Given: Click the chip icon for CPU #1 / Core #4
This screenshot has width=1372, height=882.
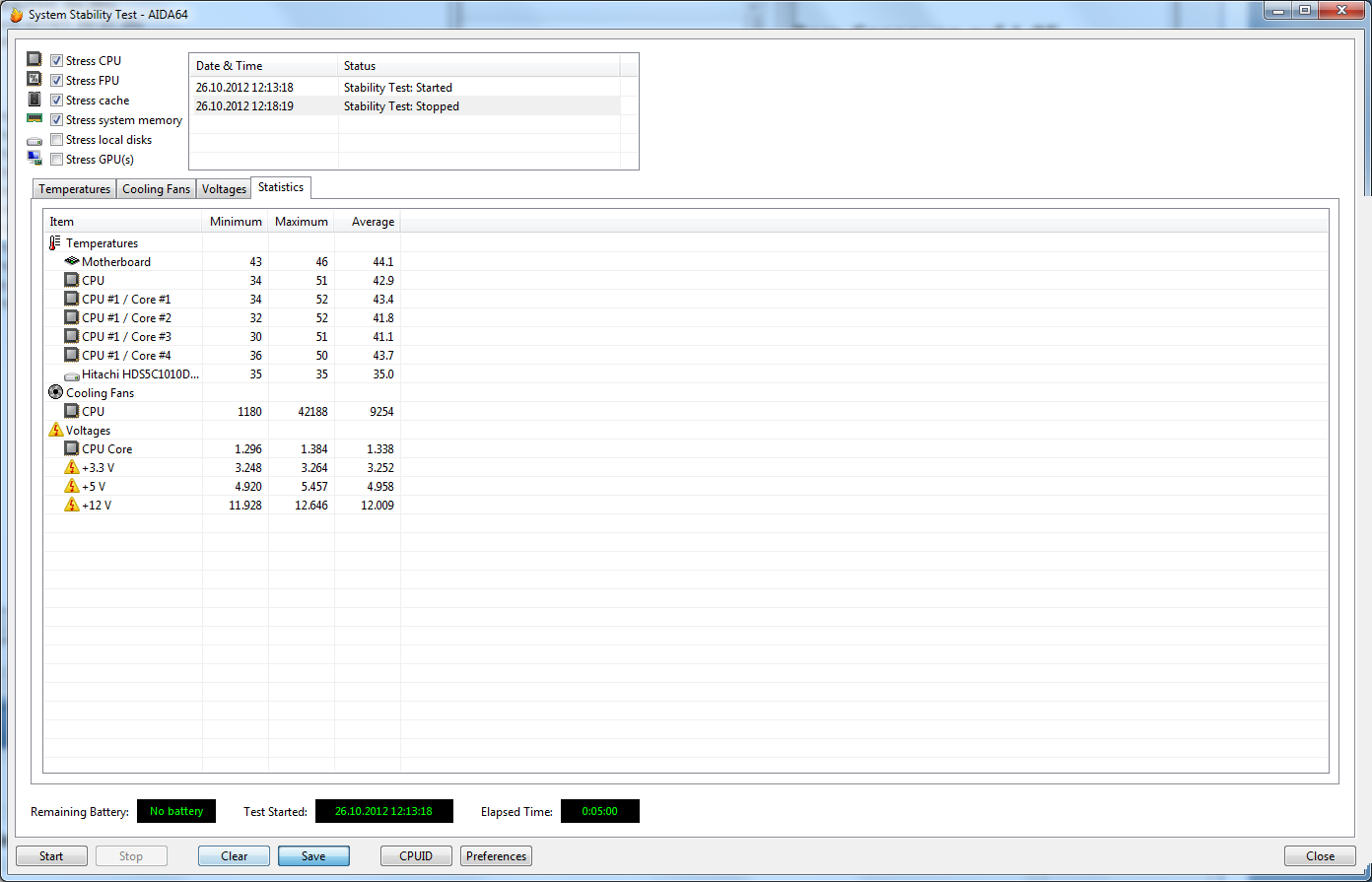Looking at the screenshot, I should click(71, 355).
